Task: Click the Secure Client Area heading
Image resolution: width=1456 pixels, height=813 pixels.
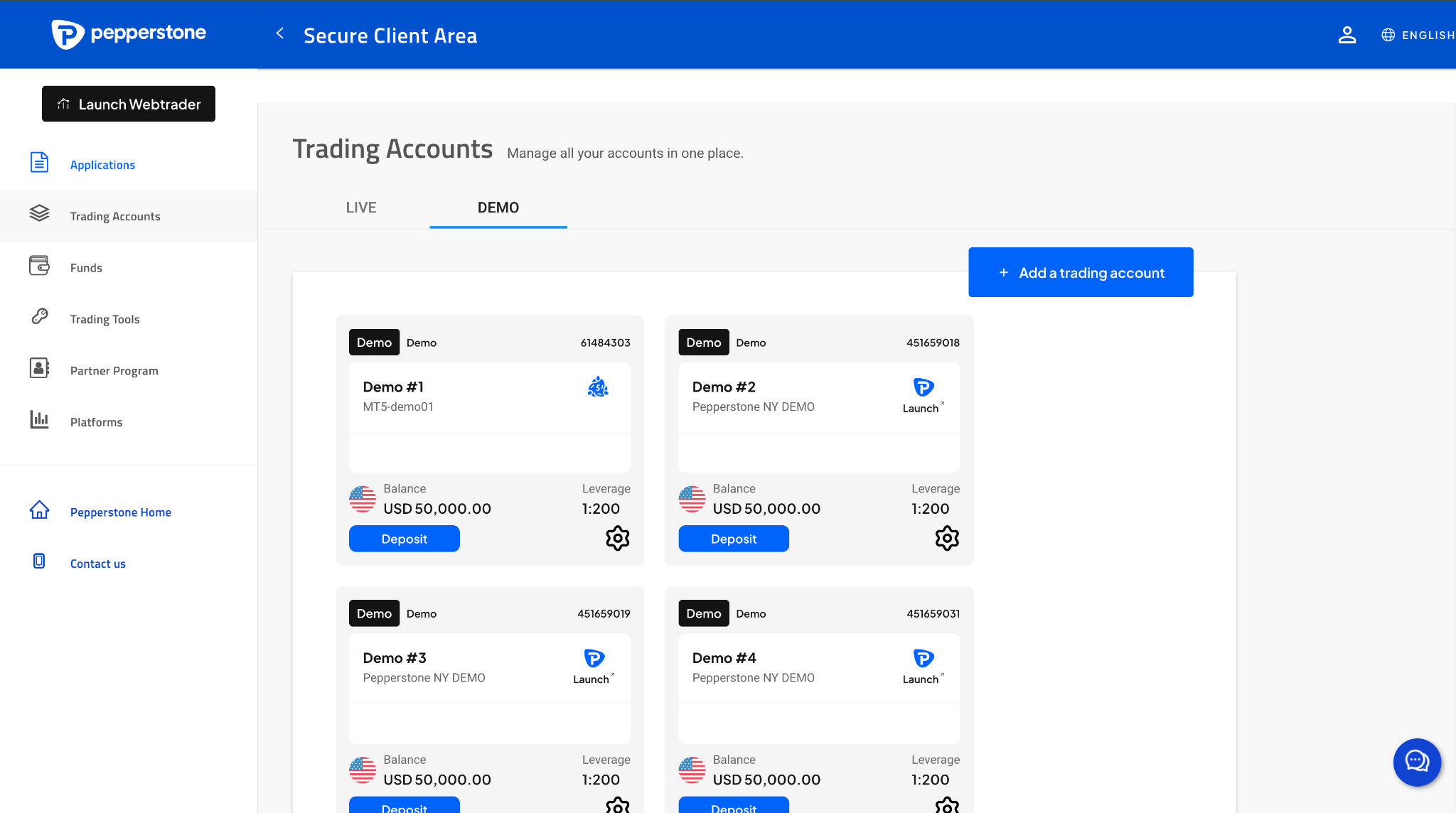Action: pos(390,36)
